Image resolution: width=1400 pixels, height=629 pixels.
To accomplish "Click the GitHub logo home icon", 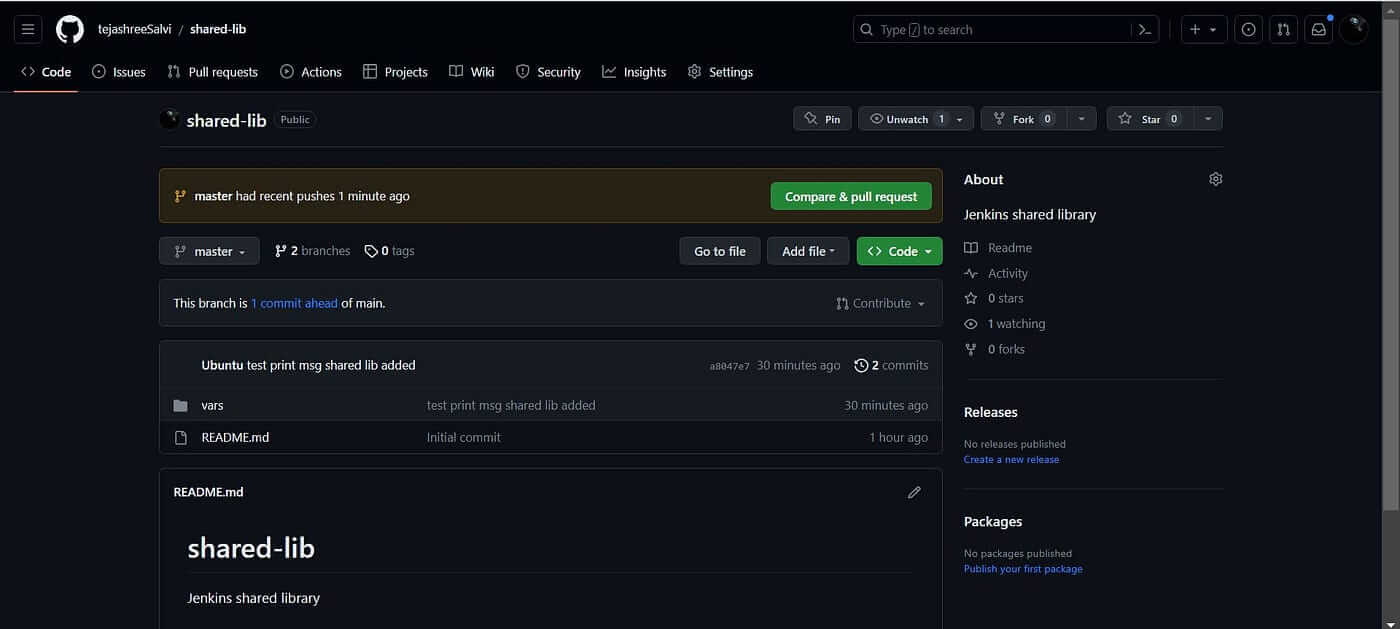I will pos(70,30).
